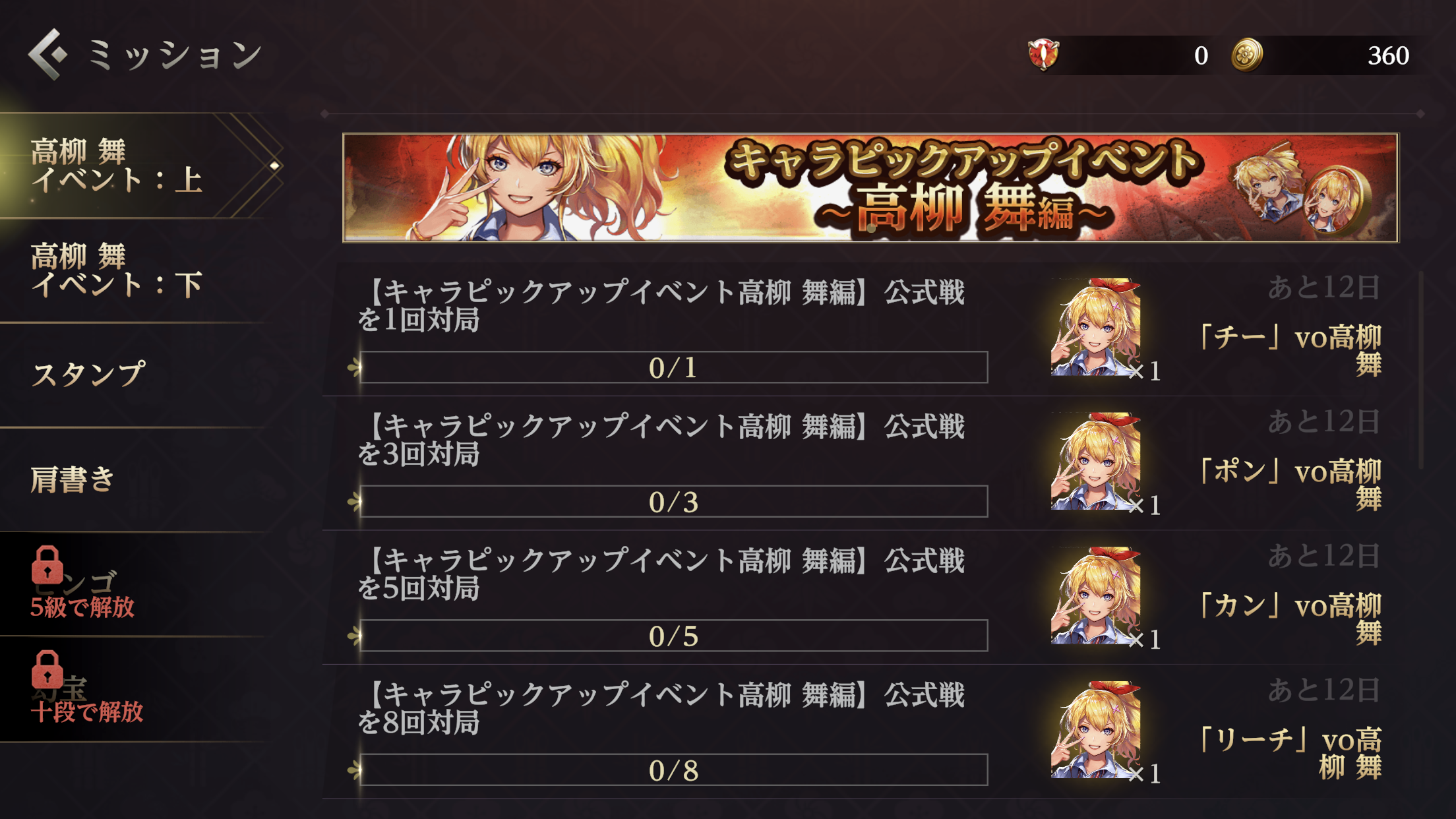Screen dimensions: 1456x819
Task: Click the 0/8 mission progress bar
Action: pyautogui.click(x=673, y=770)
